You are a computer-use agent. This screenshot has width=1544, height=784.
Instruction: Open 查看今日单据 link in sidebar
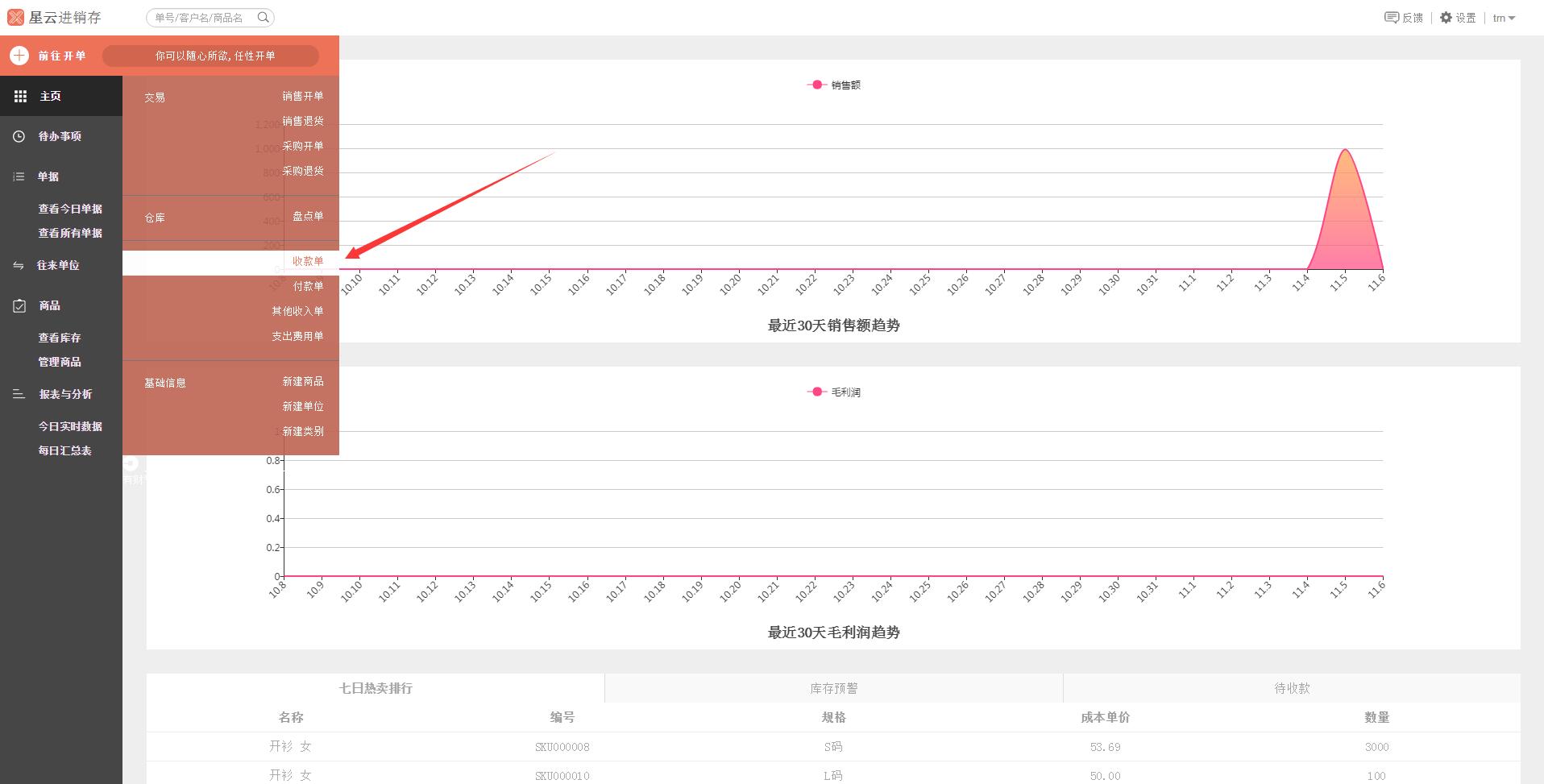70,209
